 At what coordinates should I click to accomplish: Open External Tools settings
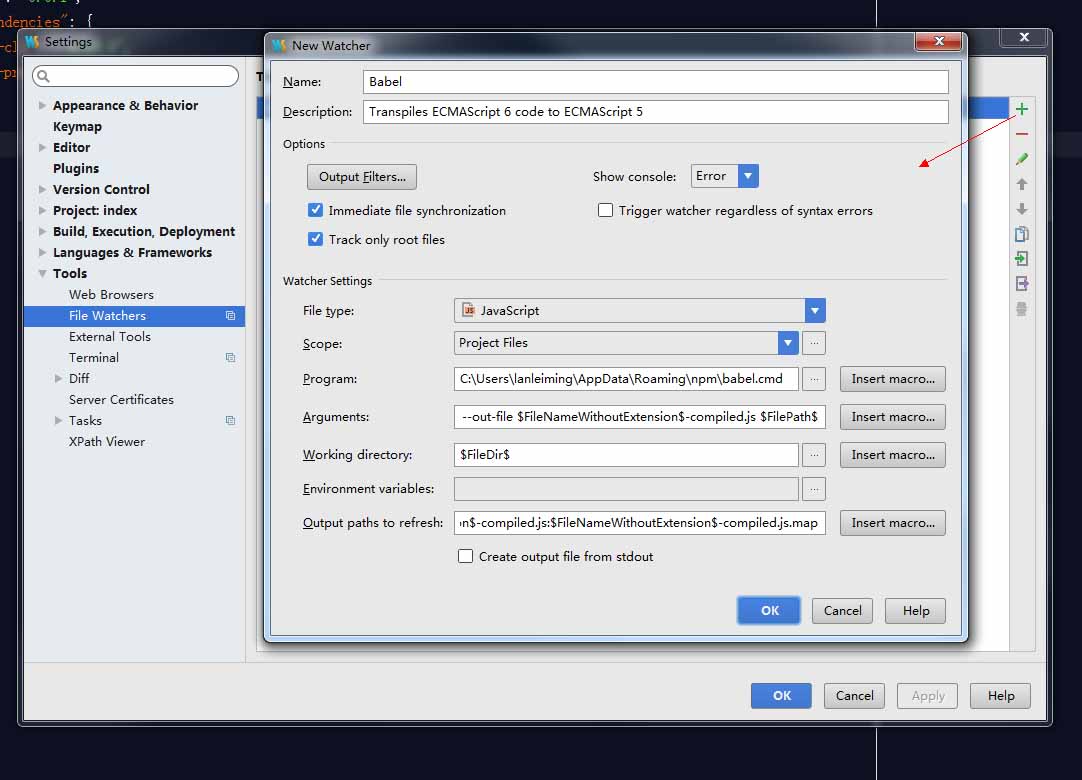[110, 337]
